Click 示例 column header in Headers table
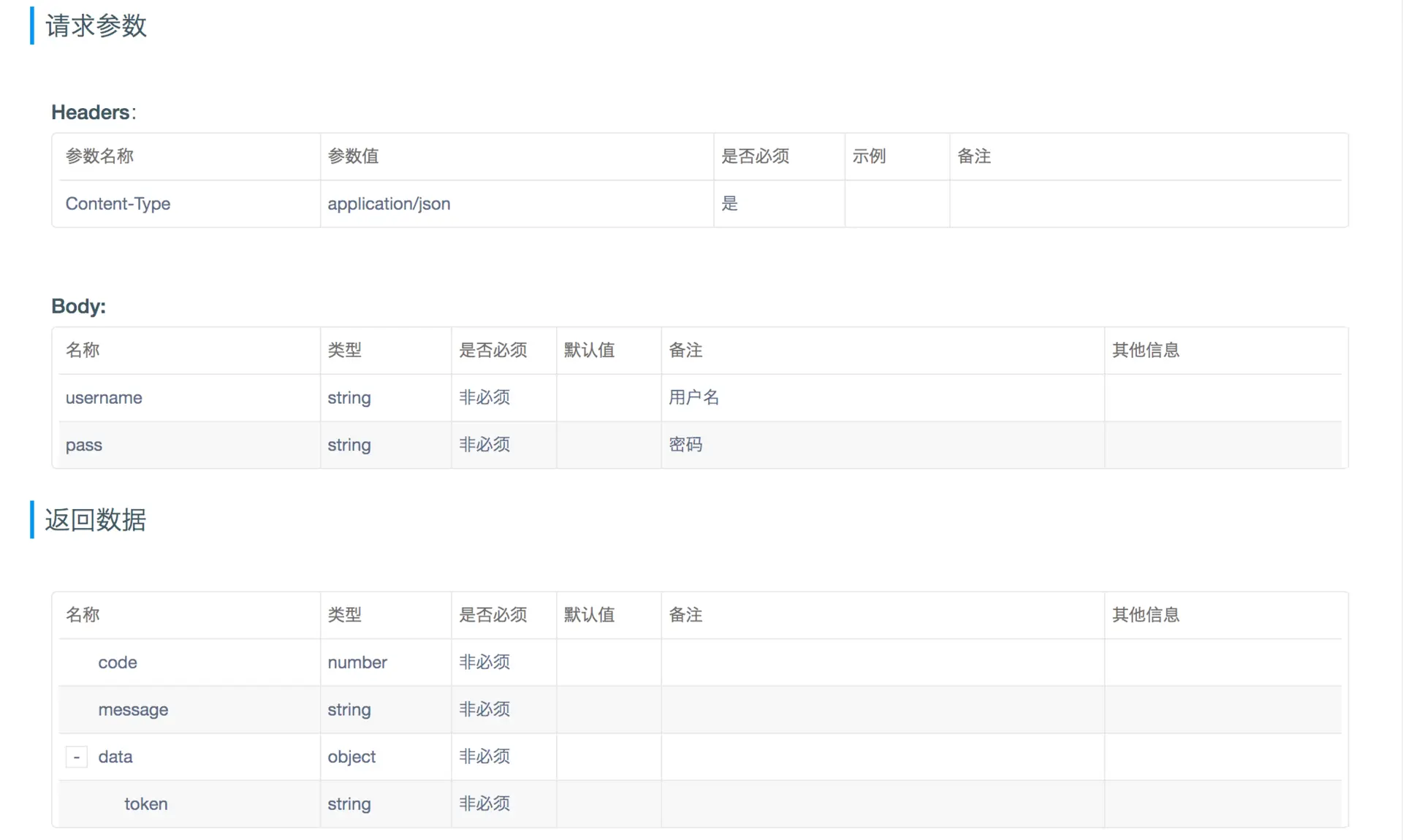Viewport: 1403px width, 840px height. (869, 156)
